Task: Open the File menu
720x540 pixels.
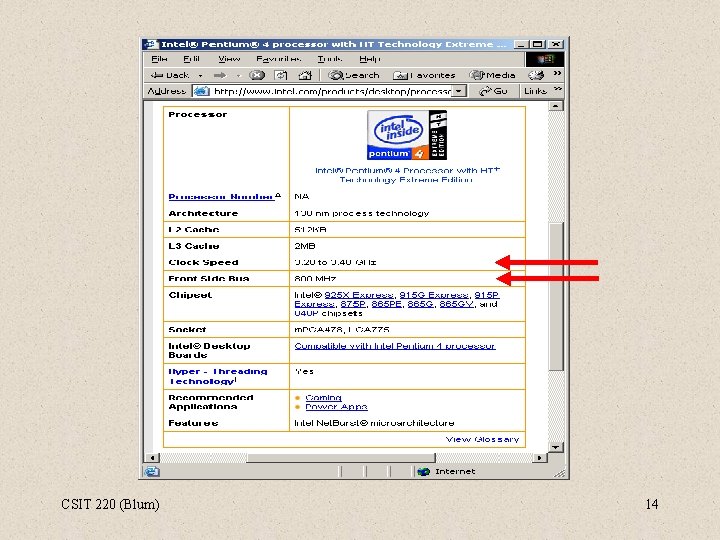Action: [x=159, y=59]
